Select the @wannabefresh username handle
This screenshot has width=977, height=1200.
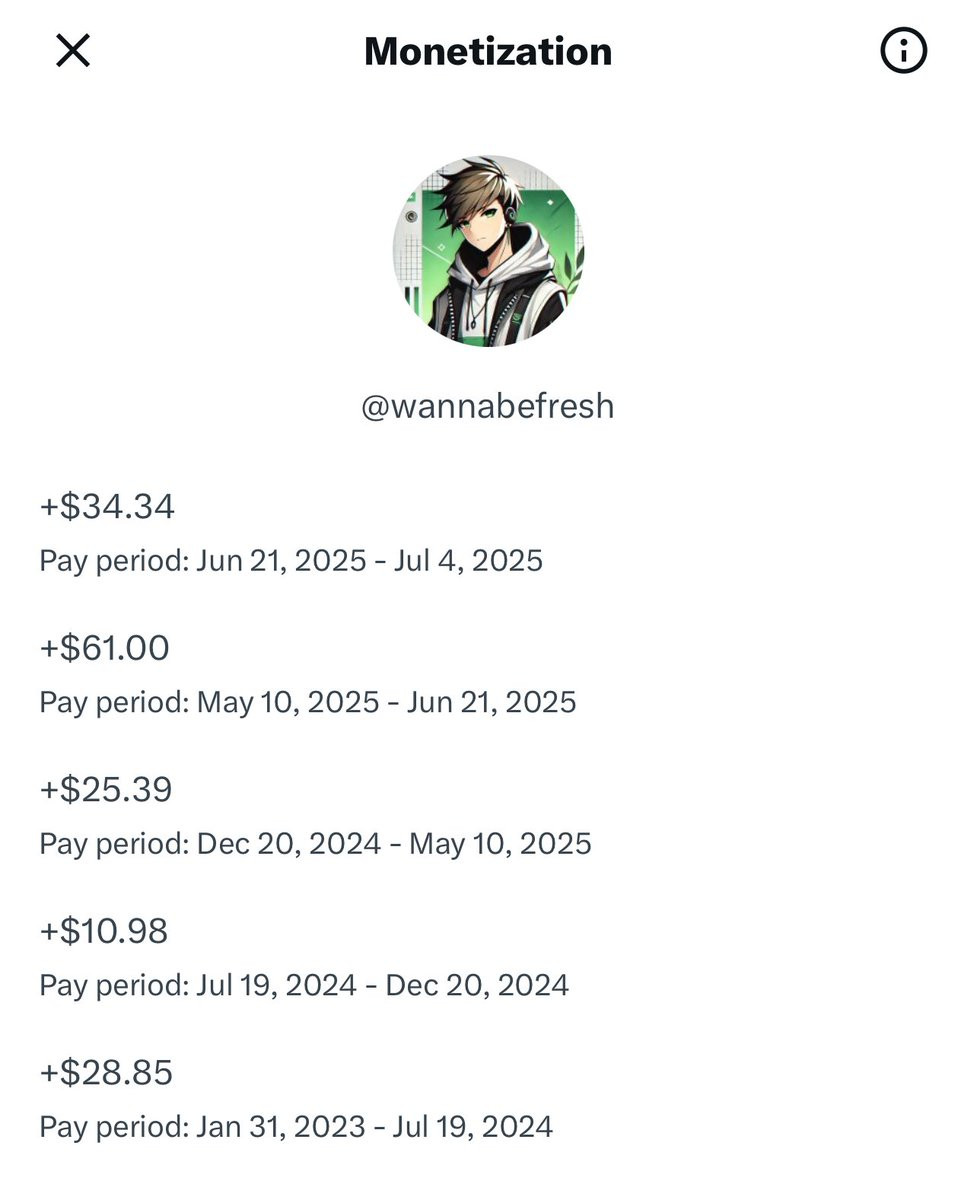pos(488,406)
